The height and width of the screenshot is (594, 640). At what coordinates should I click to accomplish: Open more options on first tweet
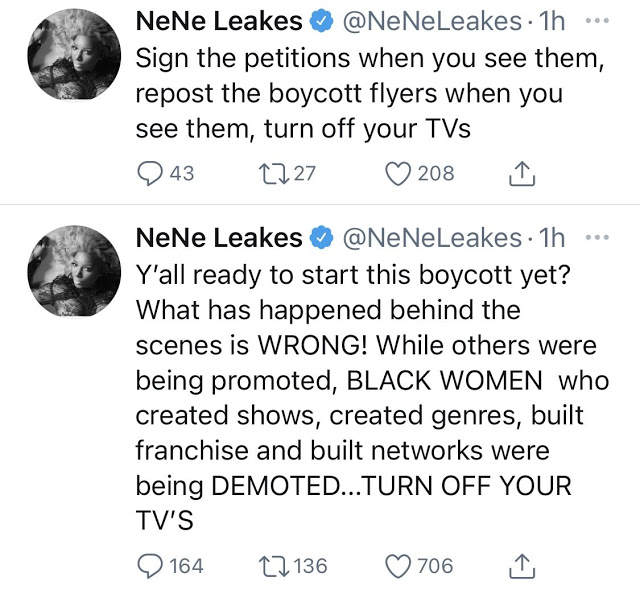(598, 18)
